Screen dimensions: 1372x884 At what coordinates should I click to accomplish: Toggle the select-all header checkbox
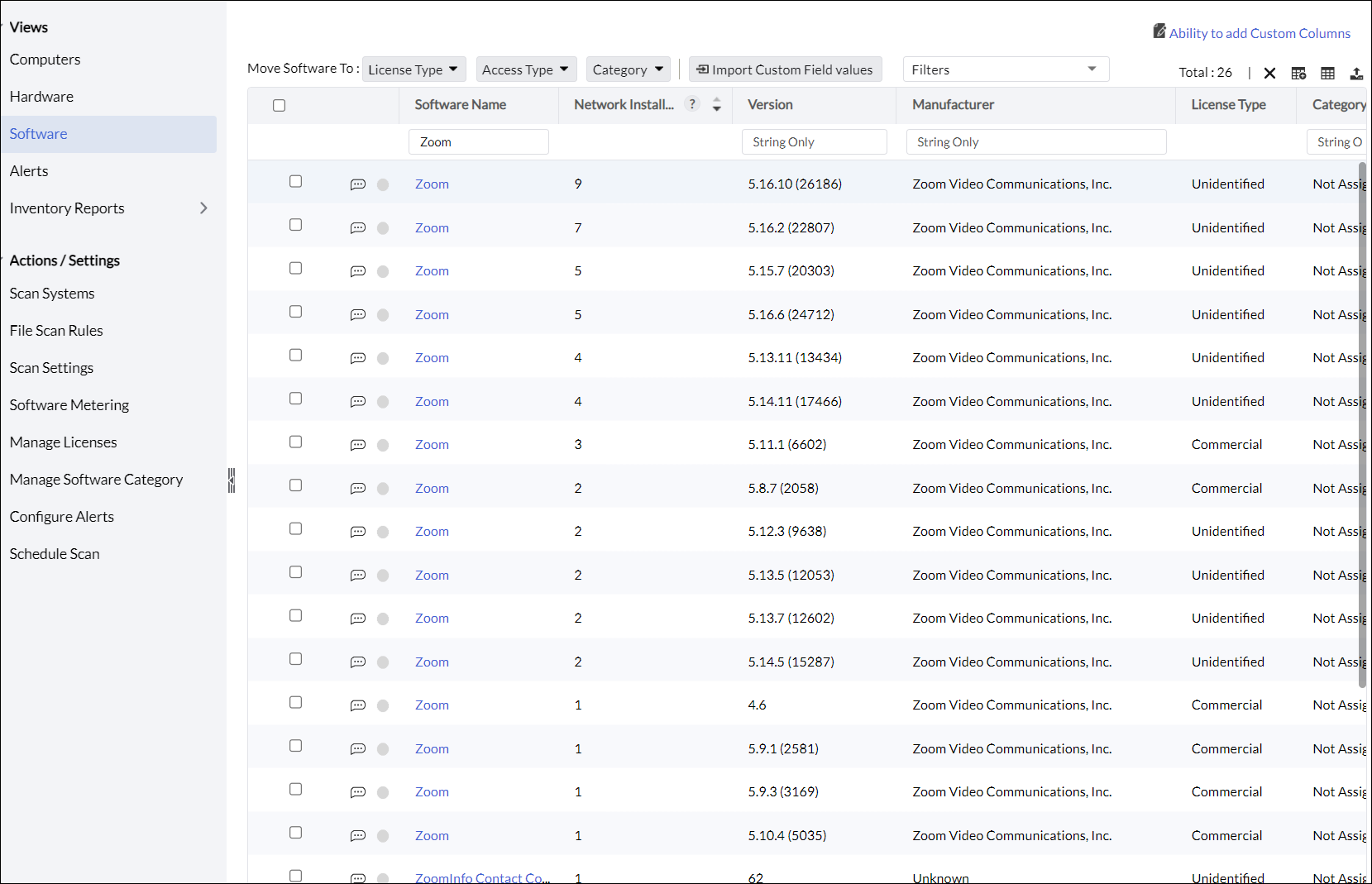(280, 106)
